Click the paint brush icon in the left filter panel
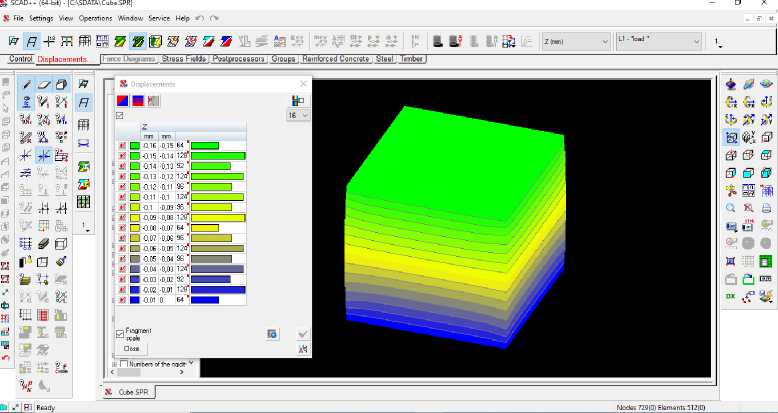Image resolution: width=778 pixels, height=413 pixels. click(61, 262)
